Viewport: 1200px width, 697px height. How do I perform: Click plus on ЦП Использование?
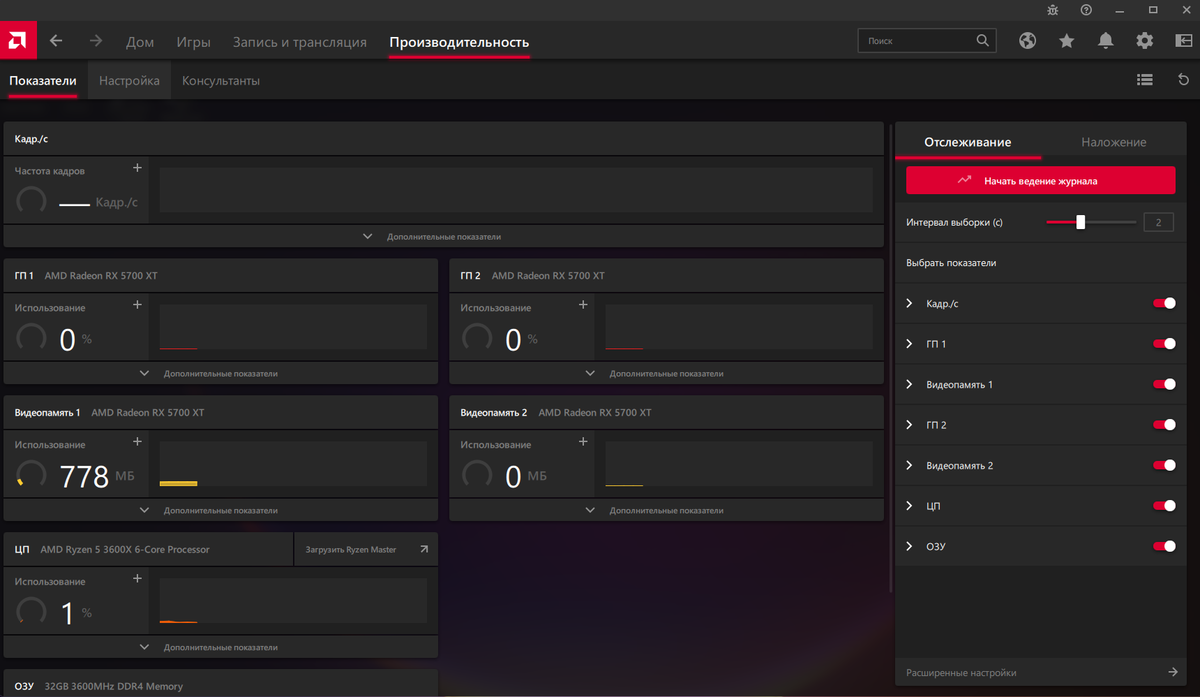pos(138,578)
